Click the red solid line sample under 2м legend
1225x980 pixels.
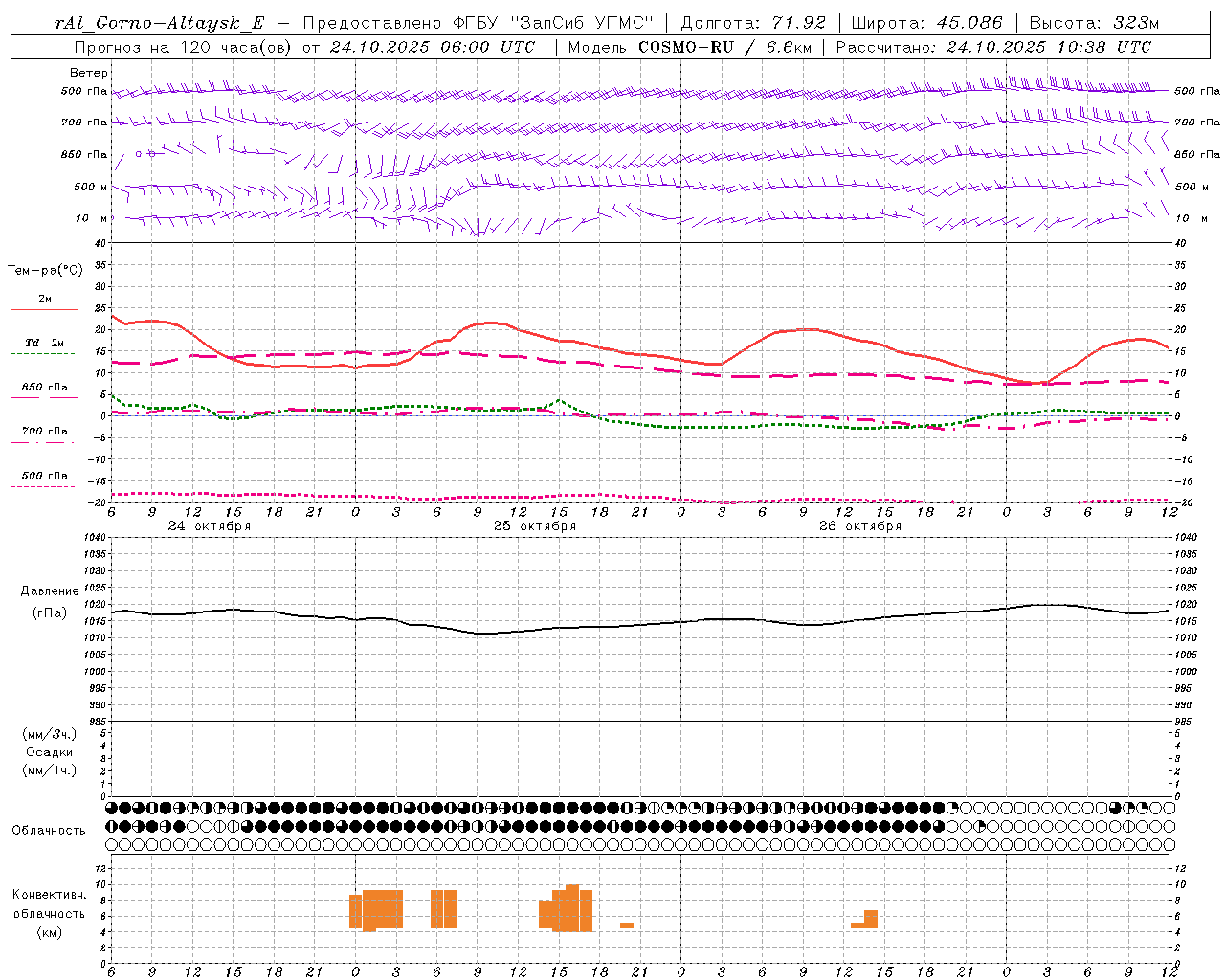(x=44, y=309)
